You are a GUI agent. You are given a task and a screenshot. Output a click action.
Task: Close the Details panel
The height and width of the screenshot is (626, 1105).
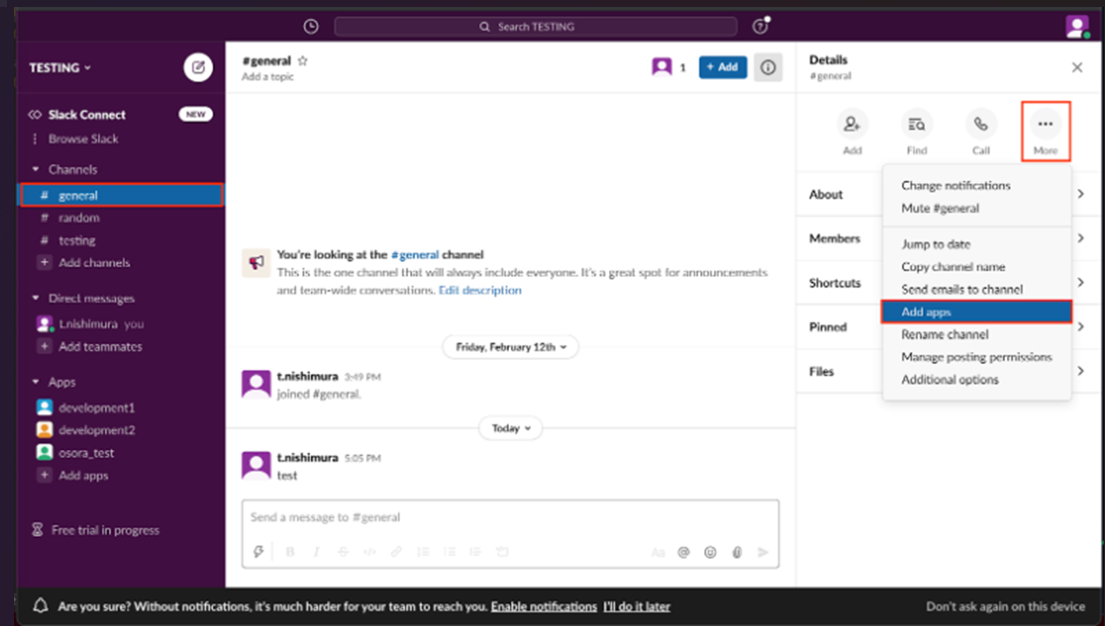(1077, 68)
